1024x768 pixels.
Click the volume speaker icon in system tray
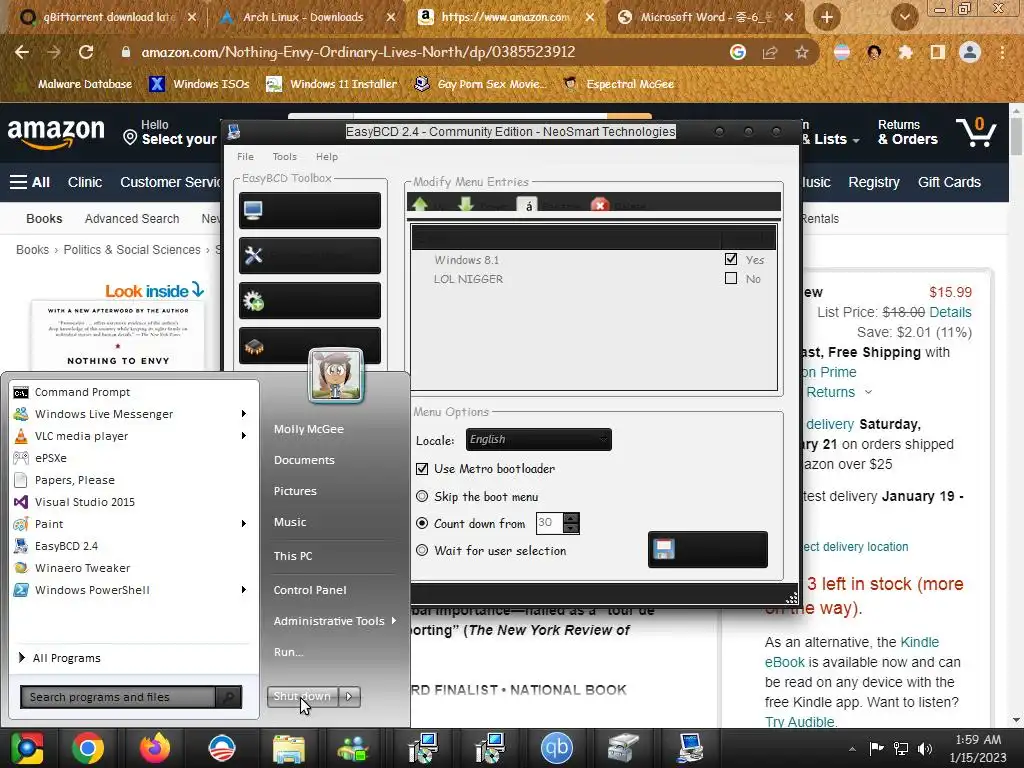(925, 748)
